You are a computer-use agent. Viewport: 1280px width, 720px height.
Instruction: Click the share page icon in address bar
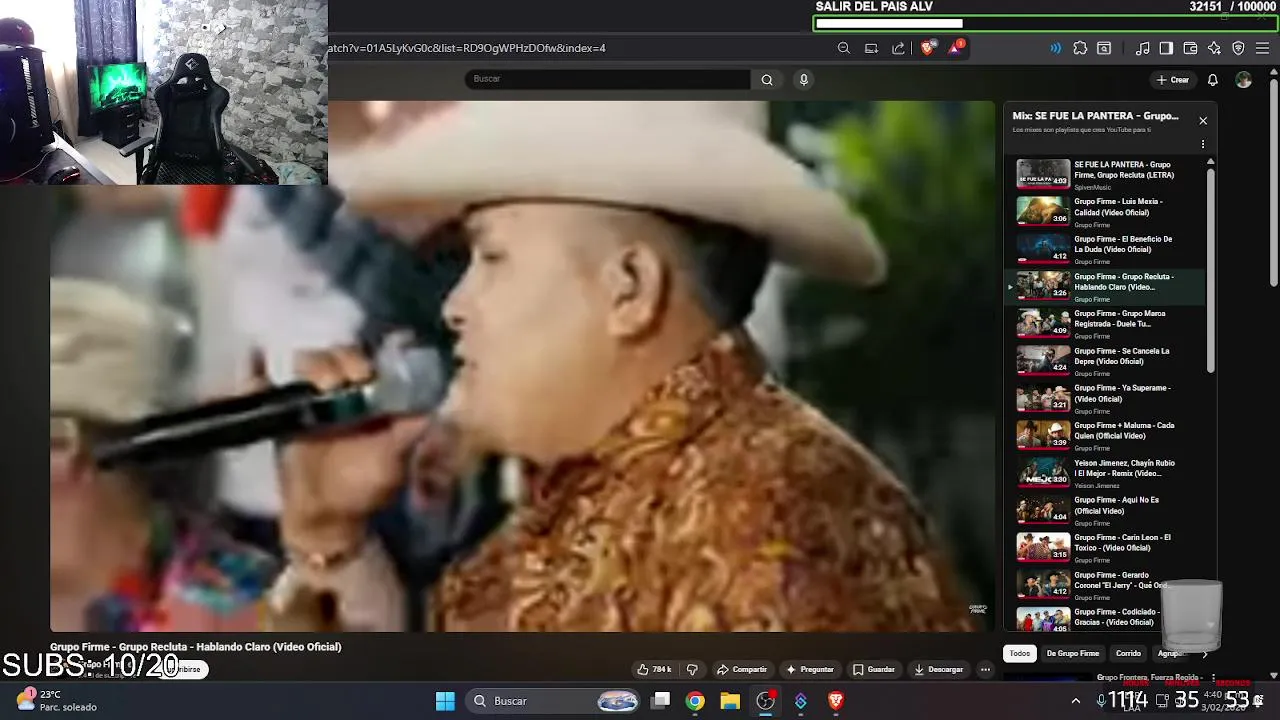click(x=898, y=48)
